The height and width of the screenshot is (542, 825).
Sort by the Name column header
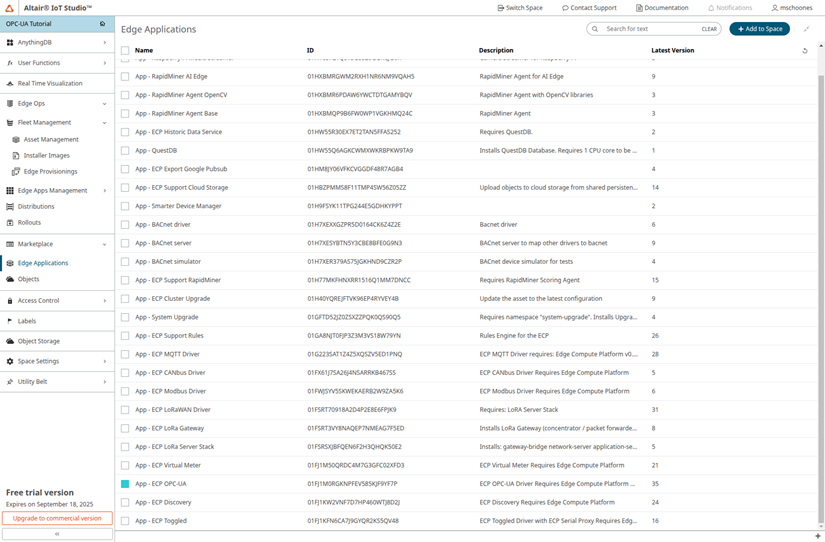coord(144,51)
